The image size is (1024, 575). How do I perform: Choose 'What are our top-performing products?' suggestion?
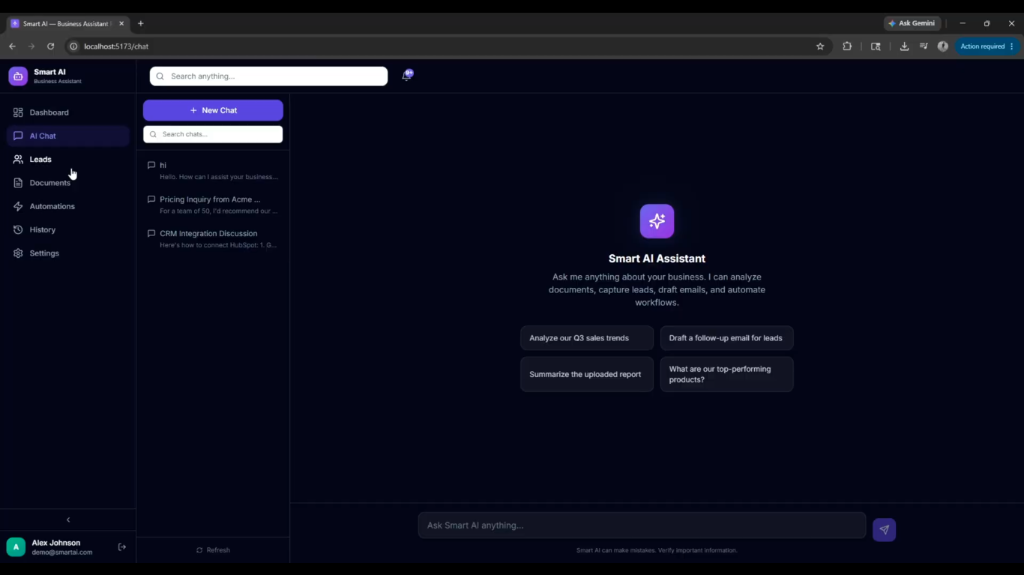pyautogui.click(x=726, y=374)
